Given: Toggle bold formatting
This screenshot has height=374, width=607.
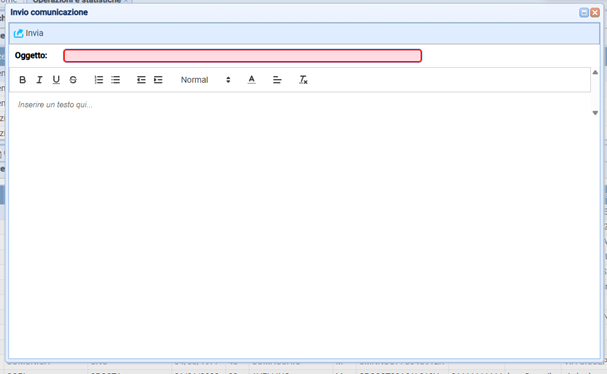Looking at the screenshot, I should coord(22,80).
